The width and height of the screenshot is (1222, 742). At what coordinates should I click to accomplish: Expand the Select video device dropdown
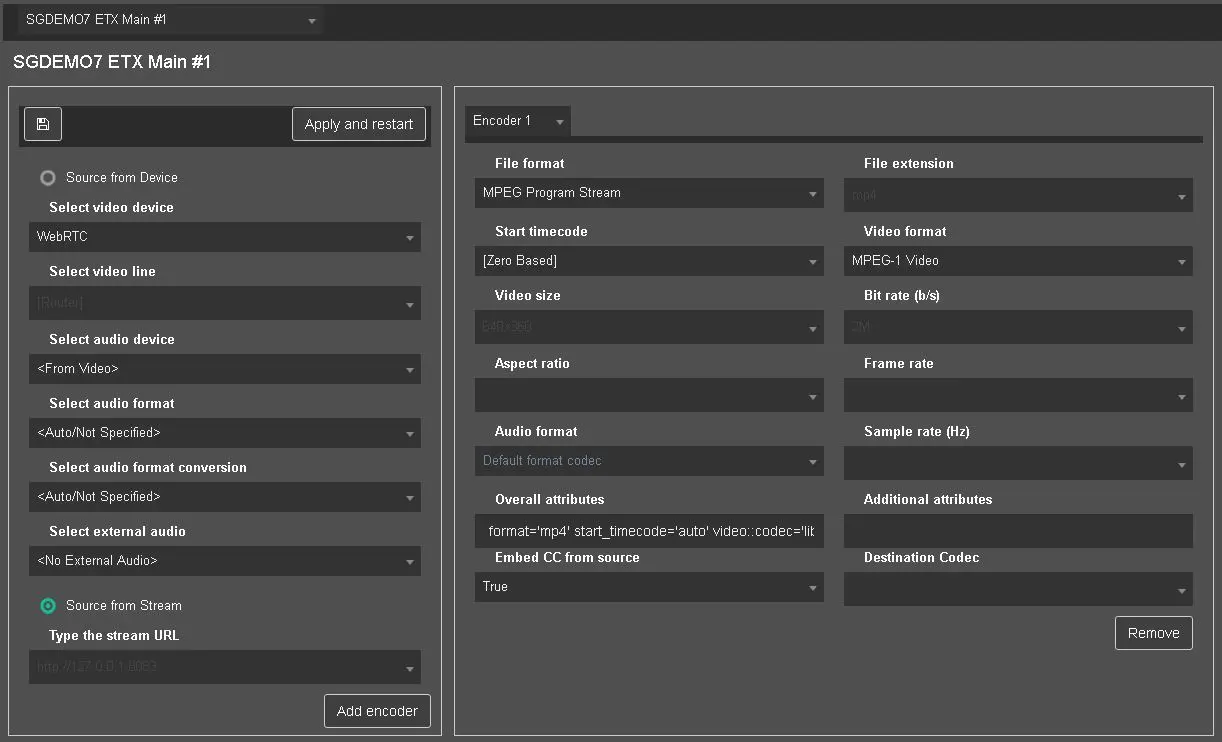[224, 237]
